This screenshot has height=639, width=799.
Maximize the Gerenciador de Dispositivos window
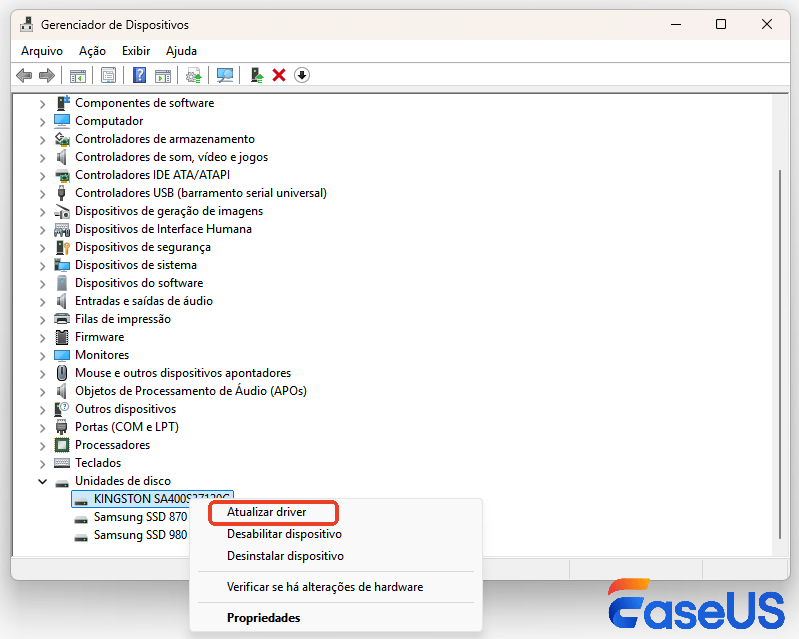[721, 24]
